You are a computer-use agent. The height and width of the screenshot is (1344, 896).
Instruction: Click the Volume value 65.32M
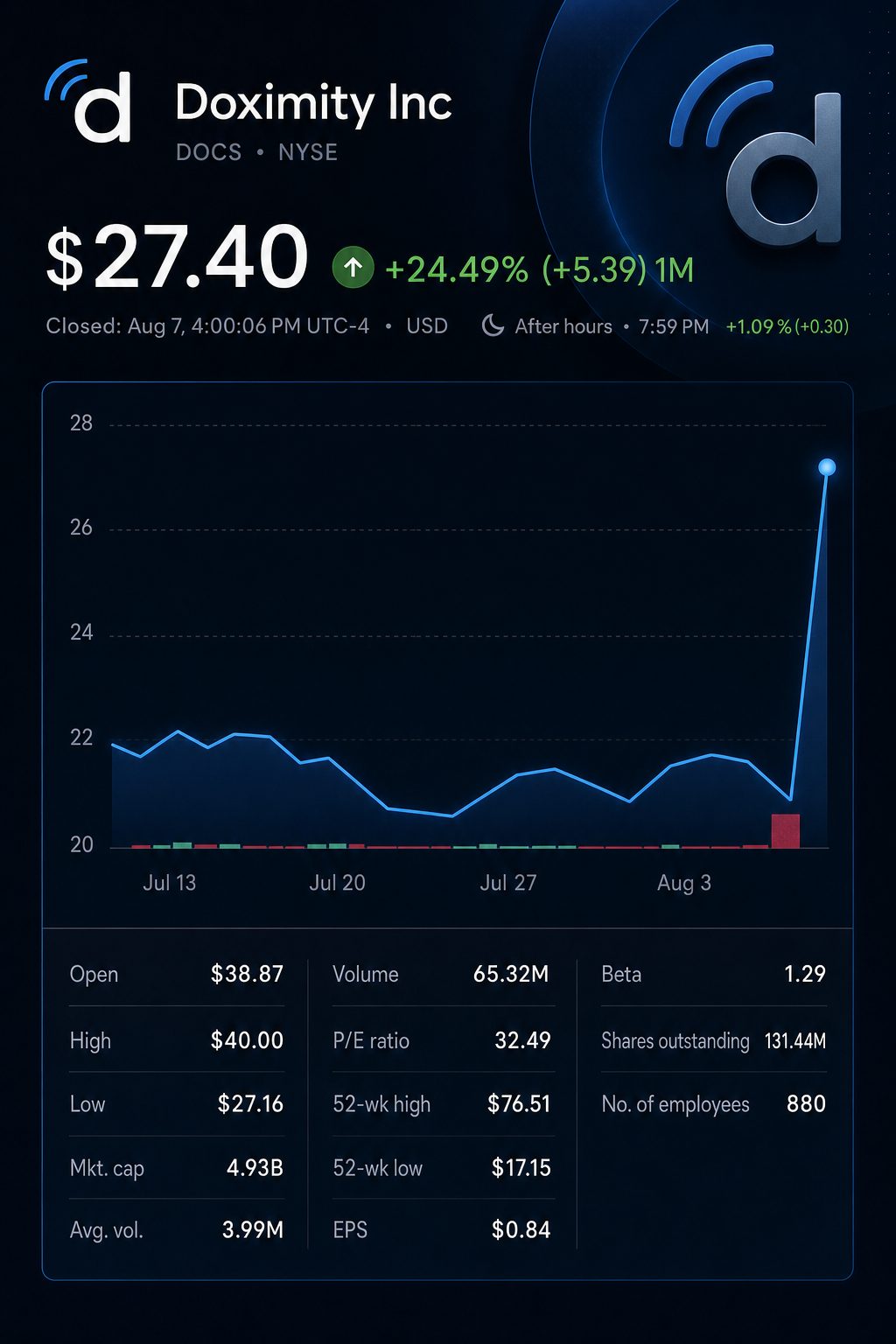[x=511, y=974]
